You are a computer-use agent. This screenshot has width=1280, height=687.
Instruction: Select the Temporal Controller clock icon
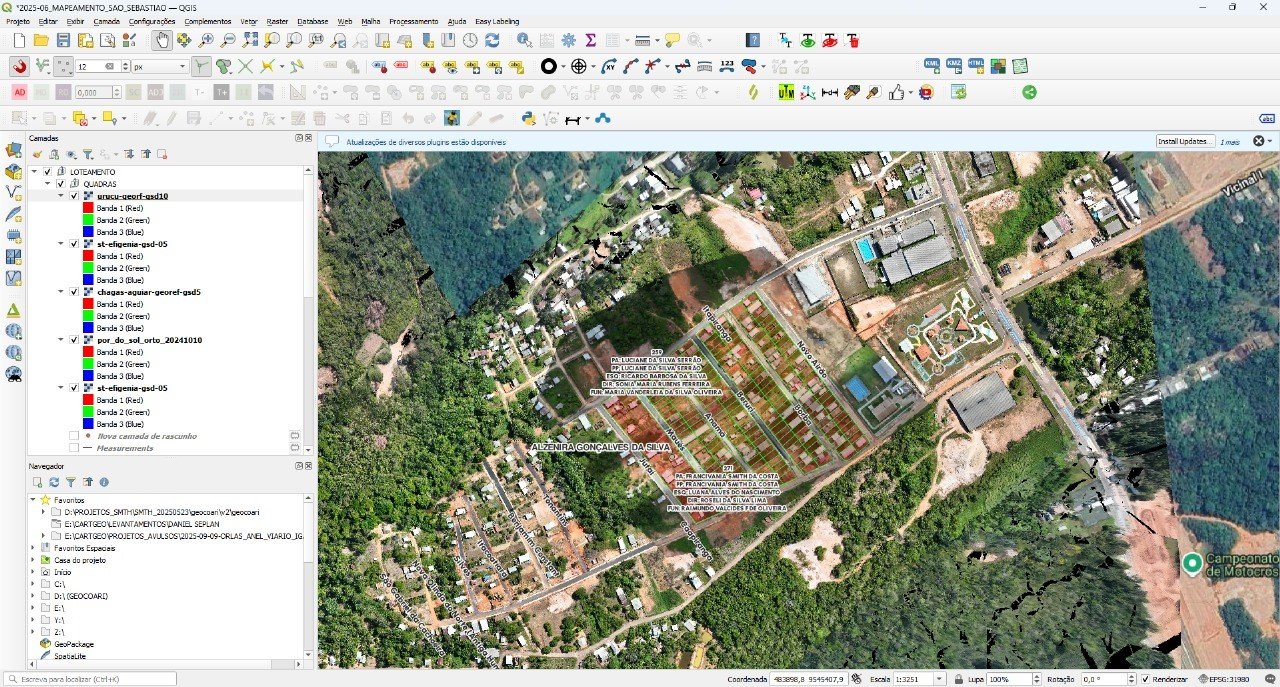pyautogui.click(x=469, y=40)
